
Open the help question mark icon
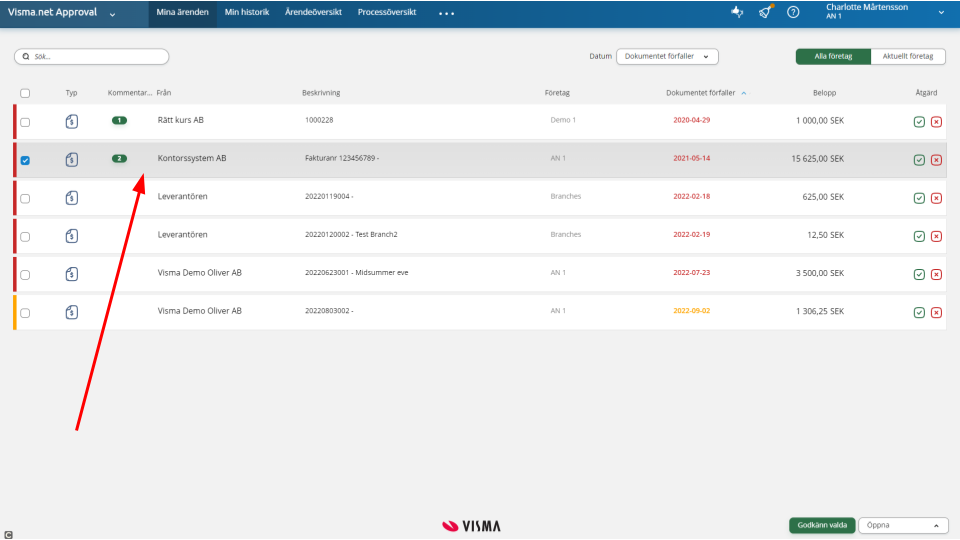coord(793,12)
